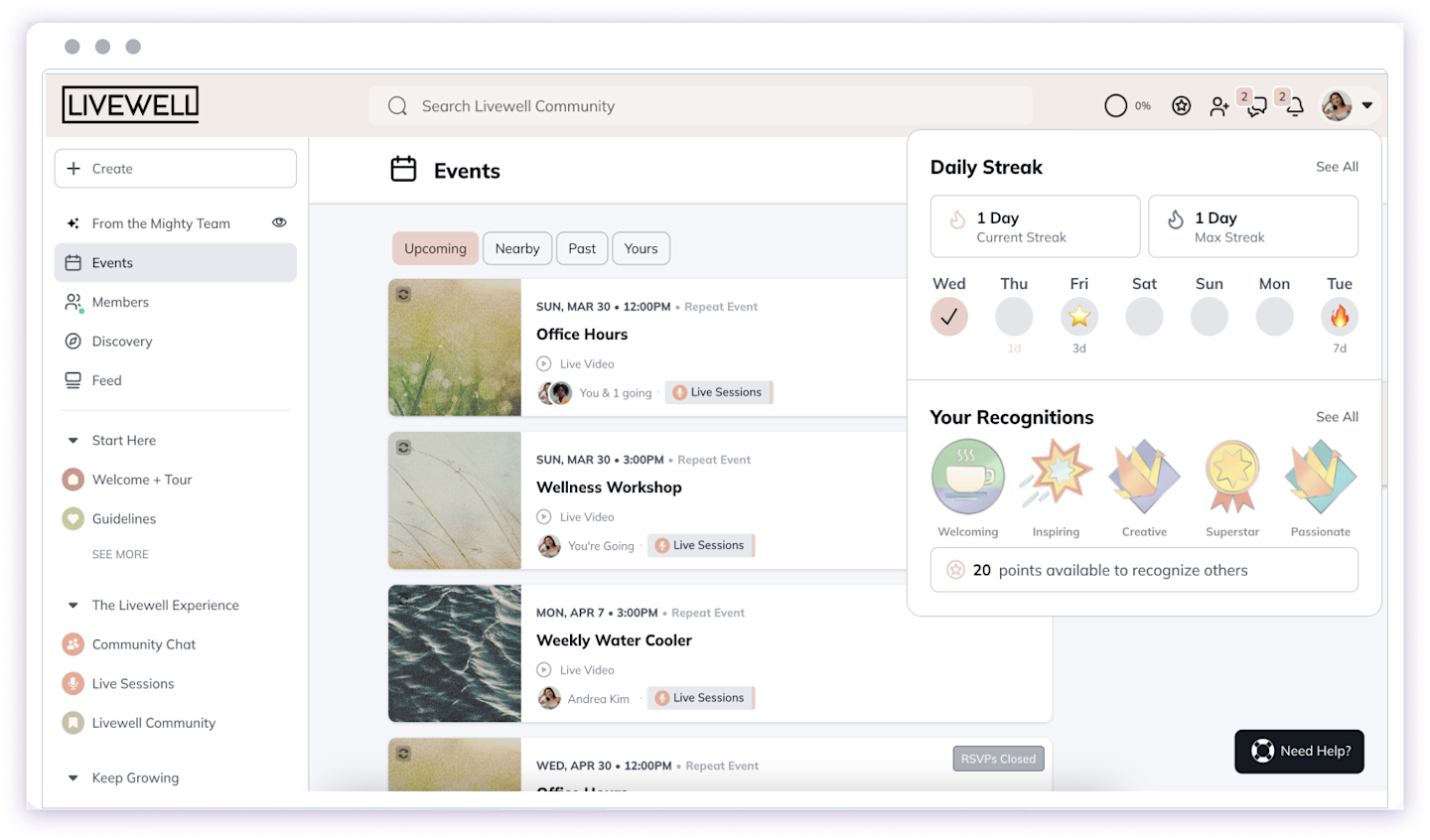Toggle visibility eye next to Mighty Team
The height and width of the screenshot is (840, 1430).
tap(279, 222)
